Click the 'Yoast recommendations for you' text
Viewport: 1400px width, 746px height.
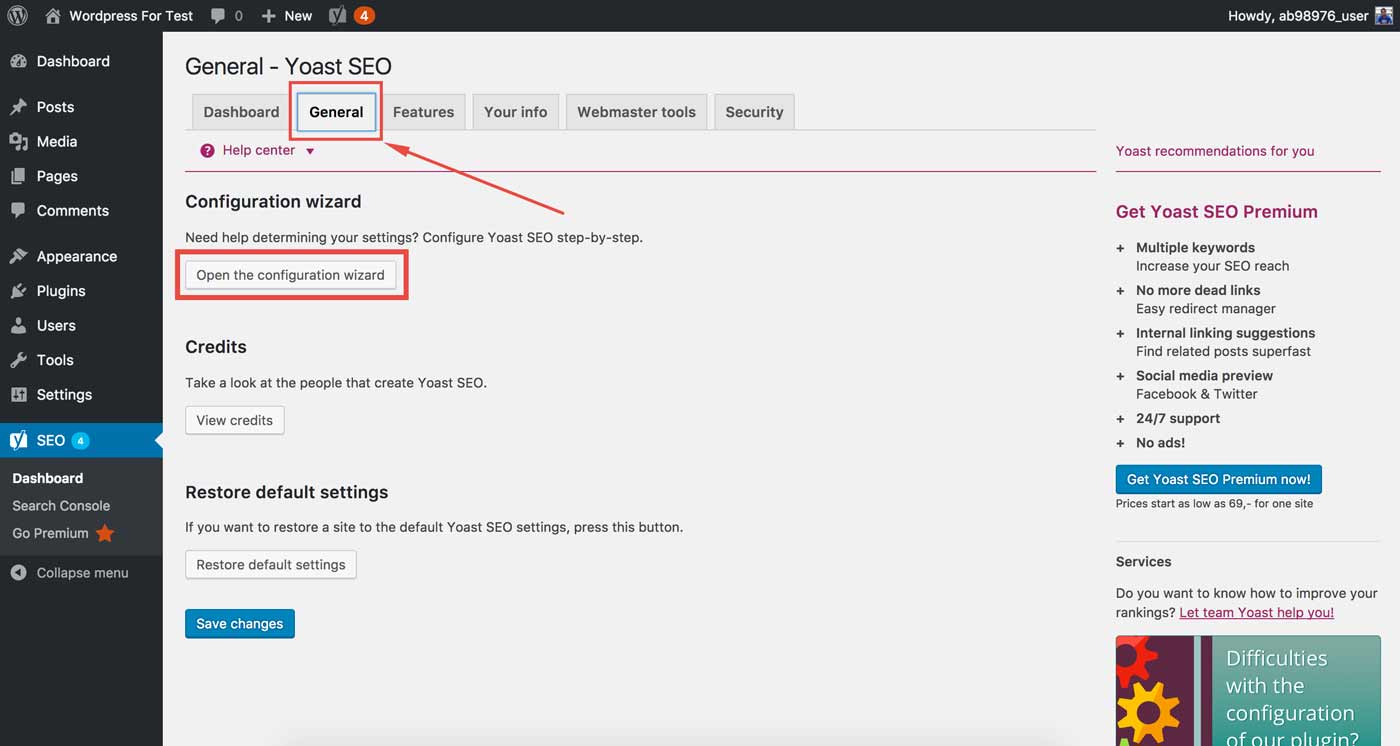click(x=1215, y=151)
